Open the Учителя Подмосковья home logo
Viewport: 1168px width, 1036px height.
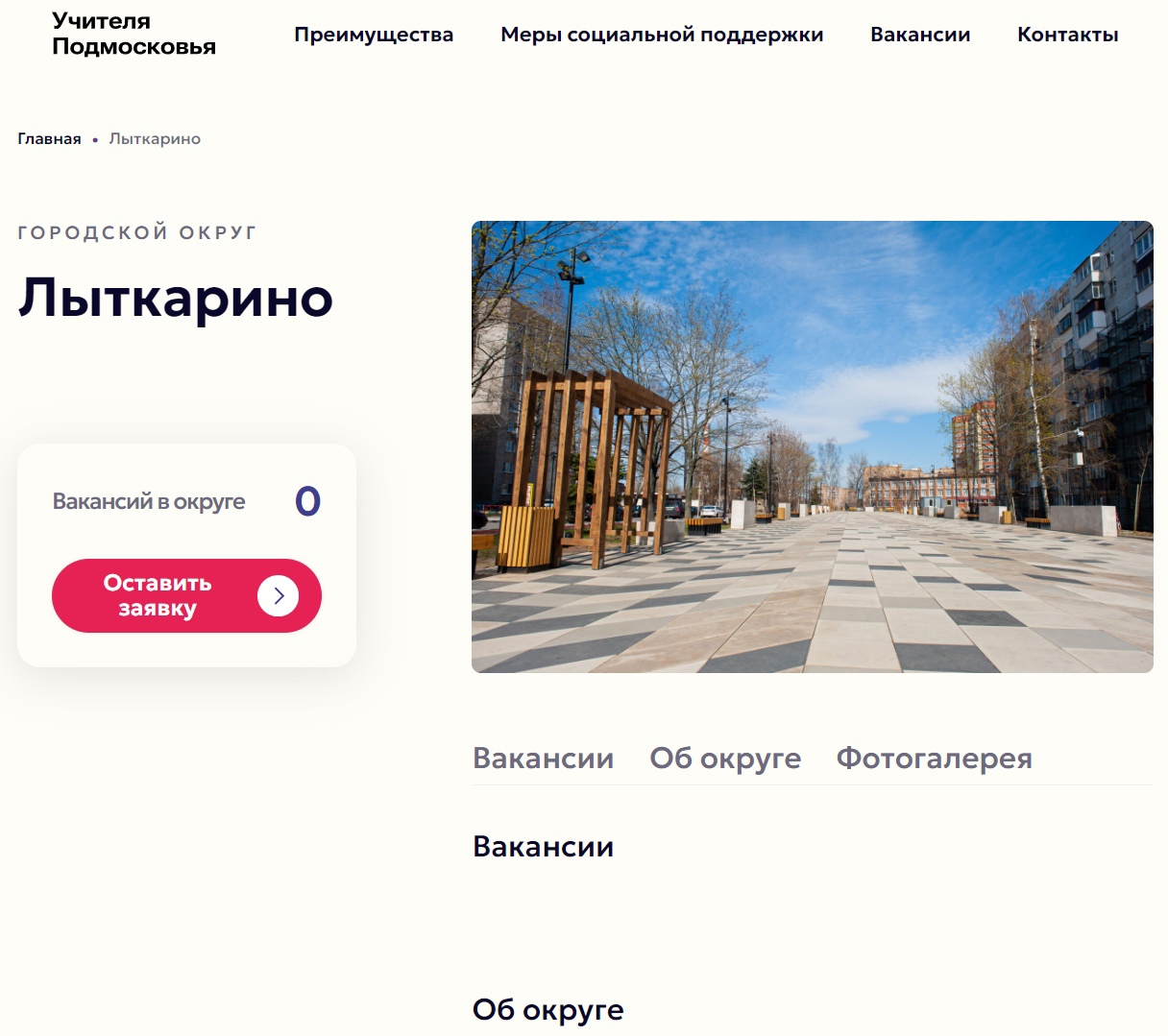click(134, 34)
